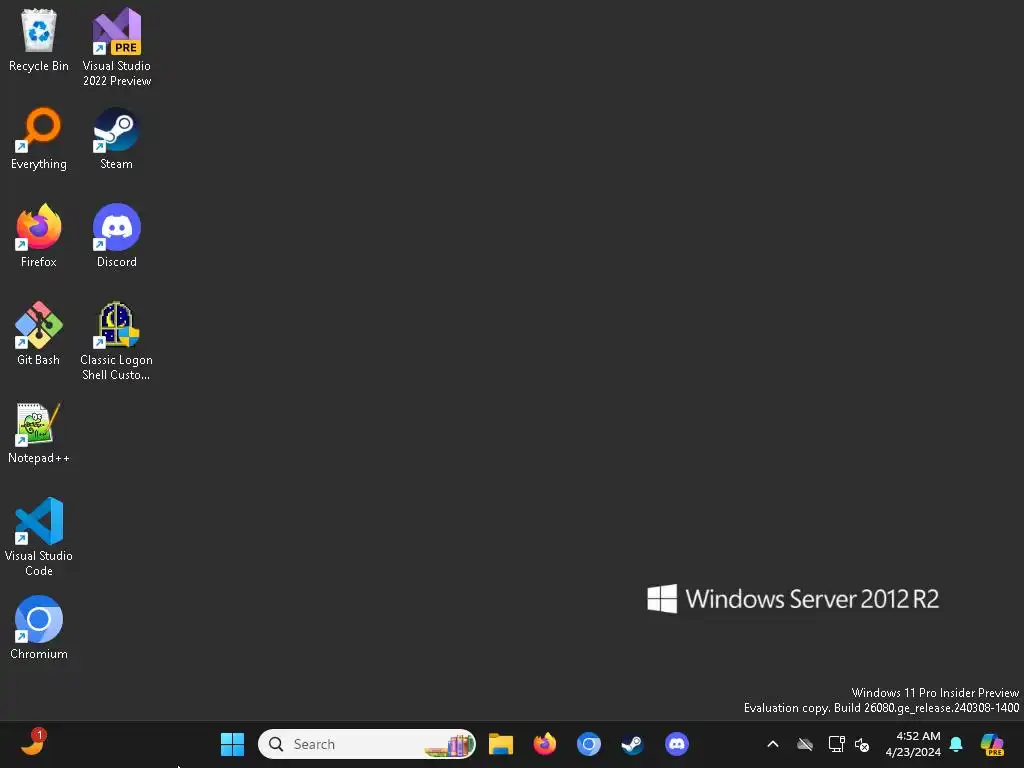Show hidden system tray icons
This screenshot has width=1024, height=768.
coord(773,744)
